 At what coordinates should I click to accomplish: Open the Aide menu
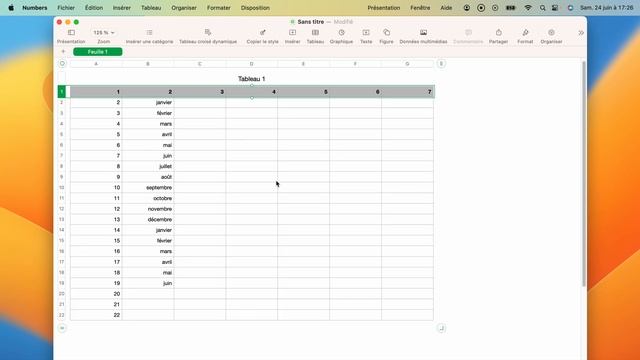(446, 8)
